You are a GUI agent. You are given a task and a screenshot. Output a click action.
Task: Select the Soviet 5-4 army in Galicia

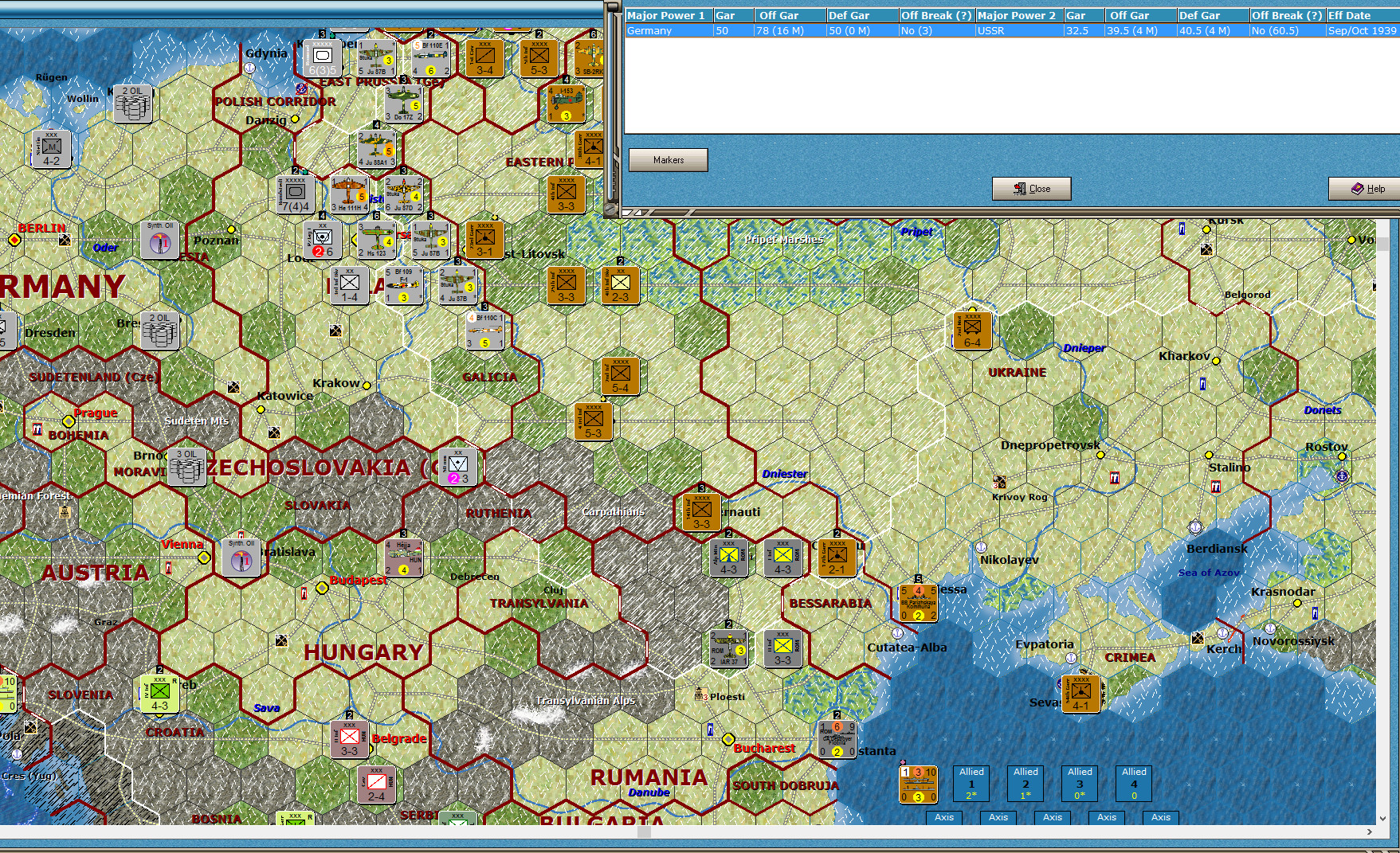click(x=620, y=376)
